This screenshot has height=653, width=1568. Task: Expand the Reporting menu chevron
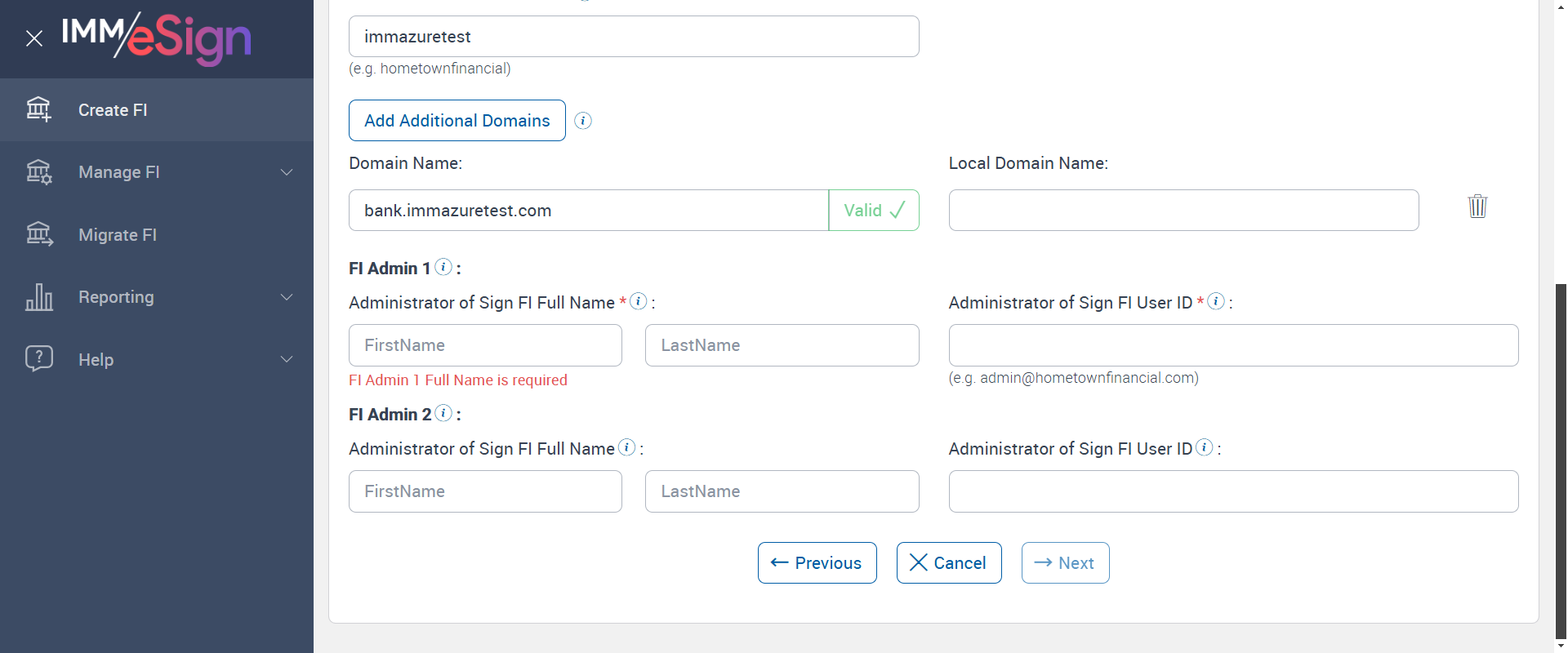[x=287, y=297]
